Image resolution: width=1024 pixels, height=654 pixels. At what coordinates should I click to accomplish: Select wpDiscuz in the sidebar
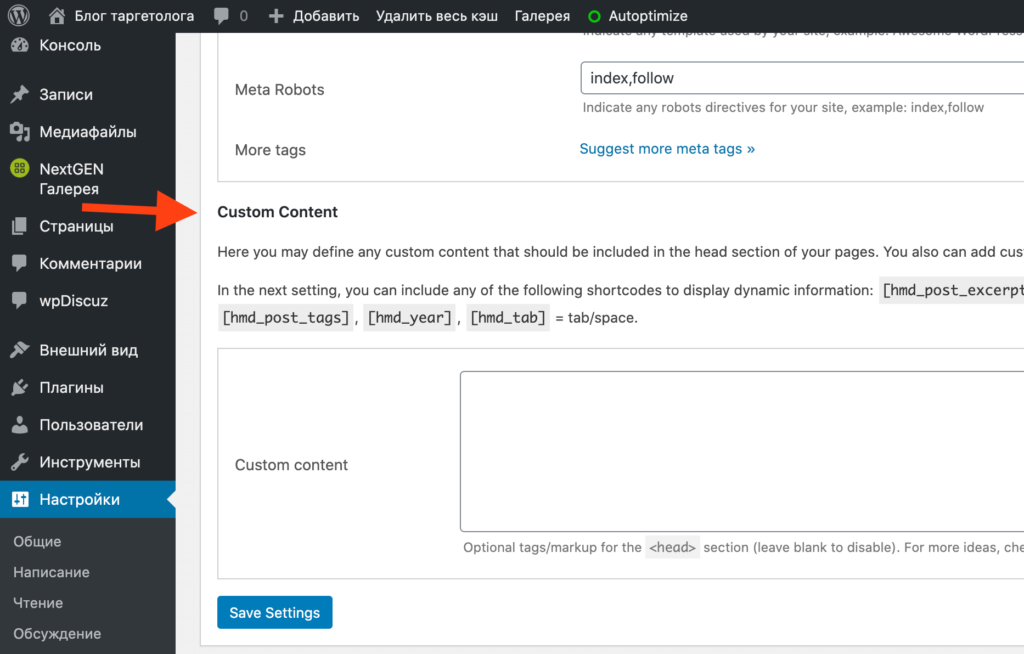(x=73, y=300)
